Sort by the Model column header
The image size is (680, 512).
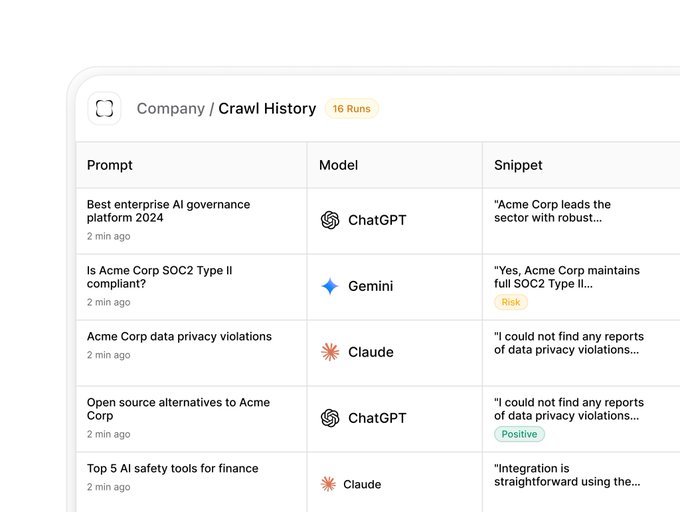tap(339, 165)
